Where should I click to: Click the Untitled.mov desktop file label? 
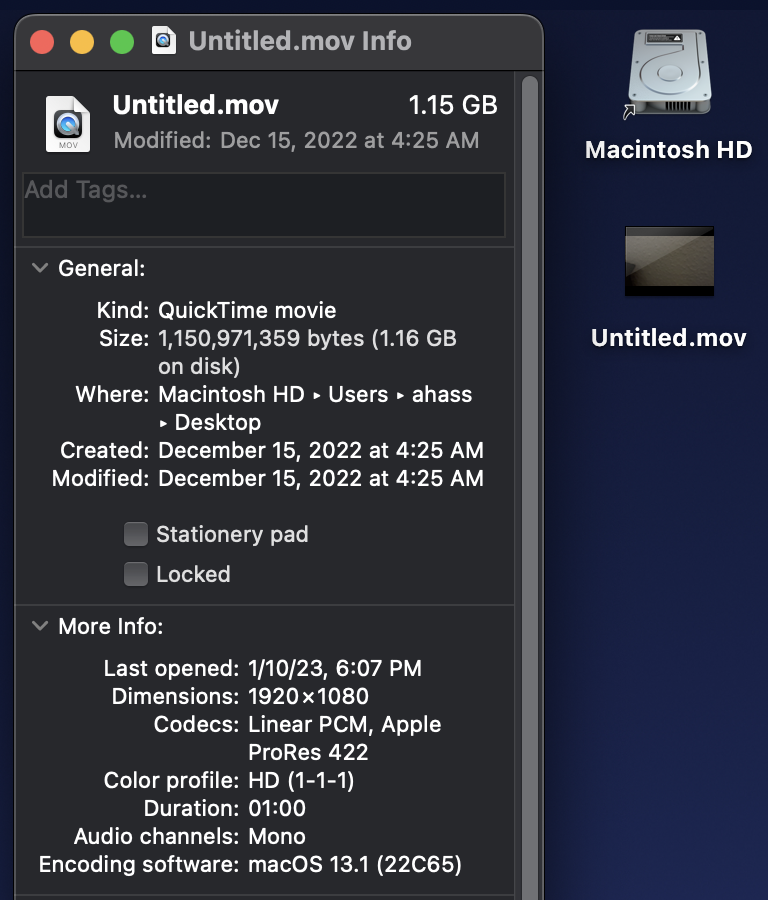tap(669, 338)
